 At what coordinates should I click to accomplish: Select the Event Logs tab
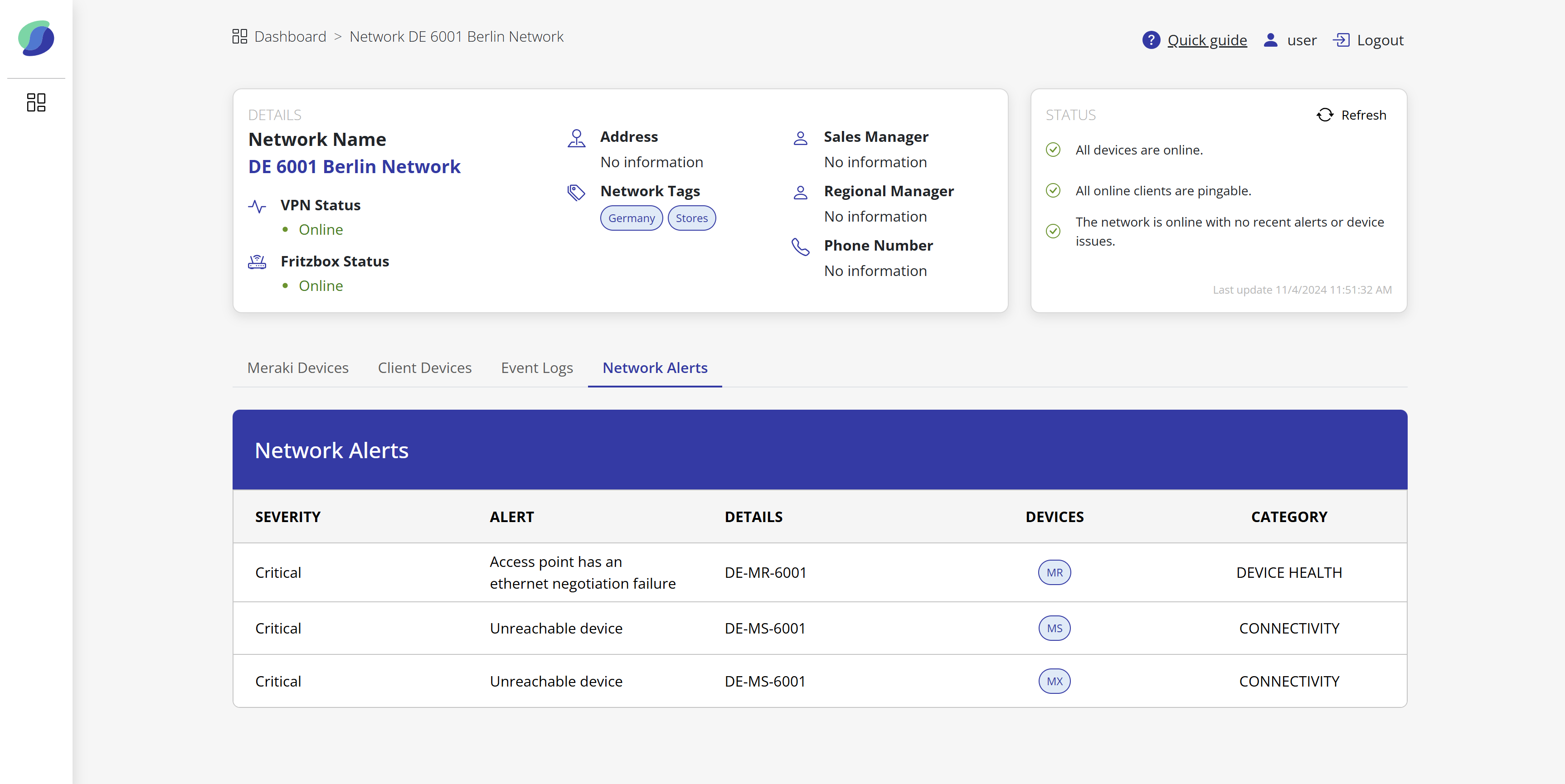pyautogui.click(x=536, y=368)
